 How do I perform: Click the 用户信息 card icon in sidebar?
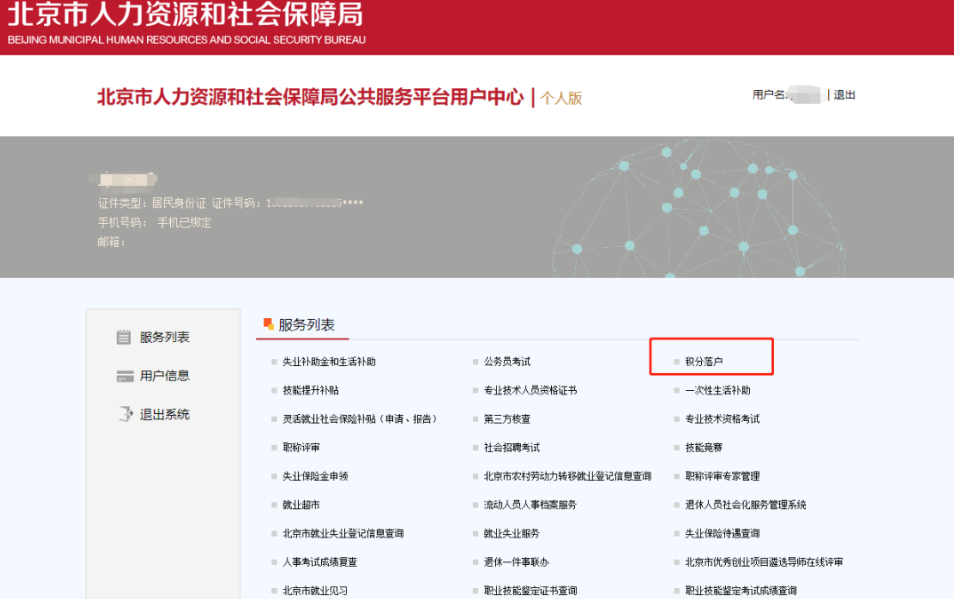coord(125,376)
